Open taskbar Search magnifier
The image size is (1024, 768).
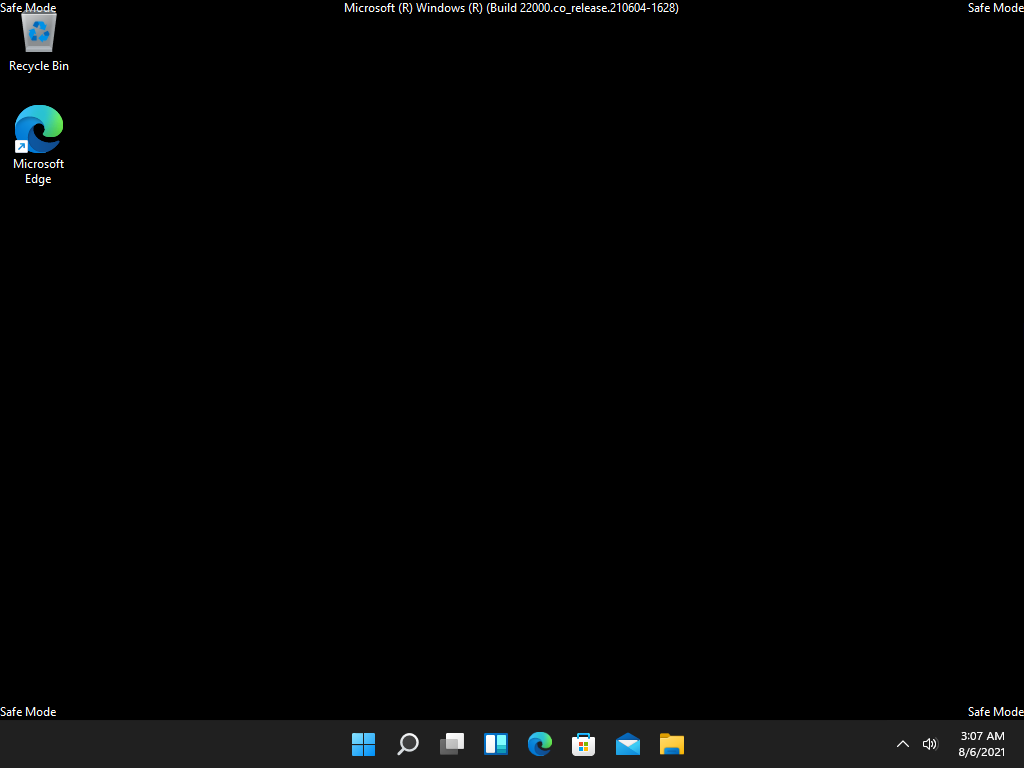pyautogui.click(x=408, y=744)
